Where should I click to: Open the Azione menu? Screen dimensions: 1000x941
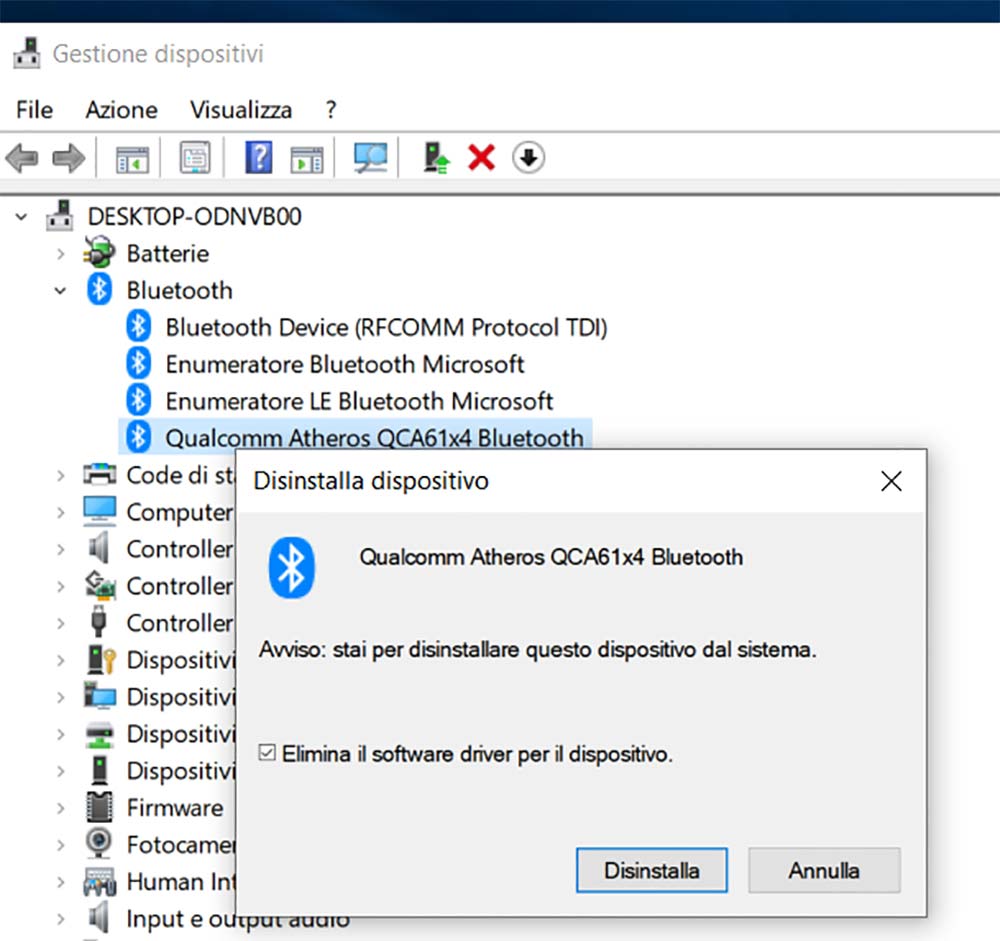point(121,110)
